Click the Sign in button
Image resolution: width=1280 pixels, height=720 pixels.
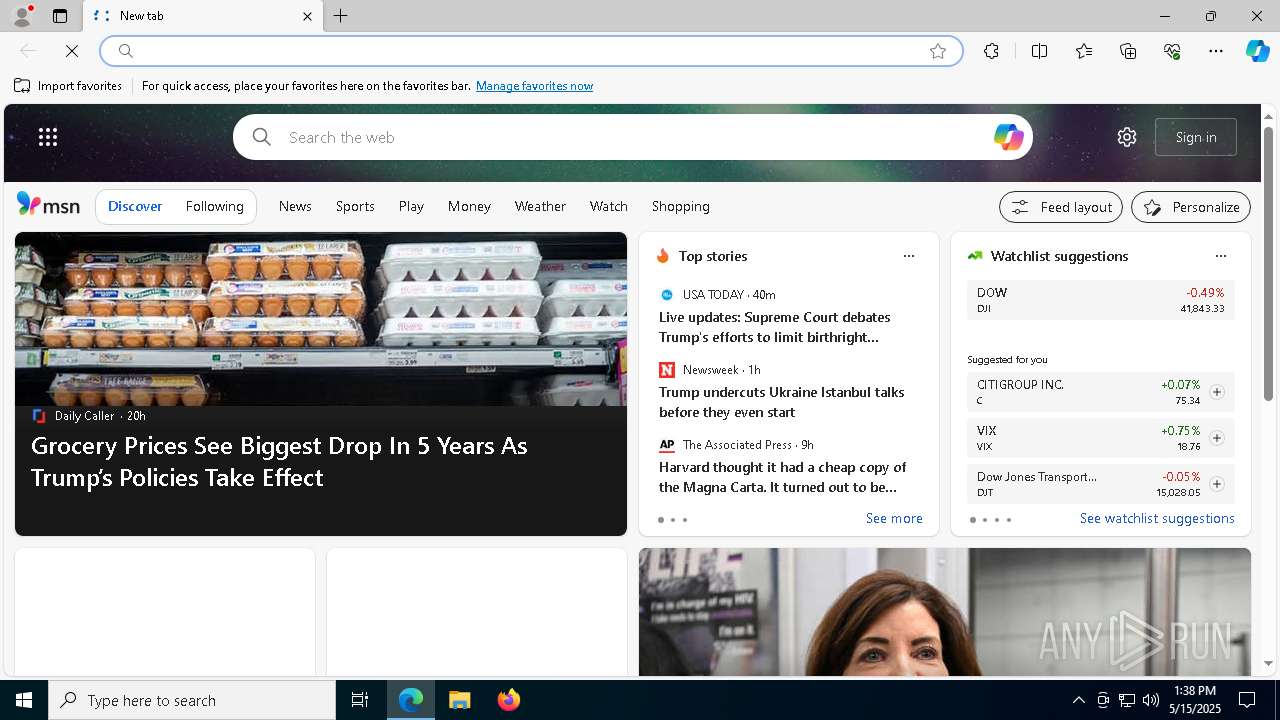(1196, 137)
